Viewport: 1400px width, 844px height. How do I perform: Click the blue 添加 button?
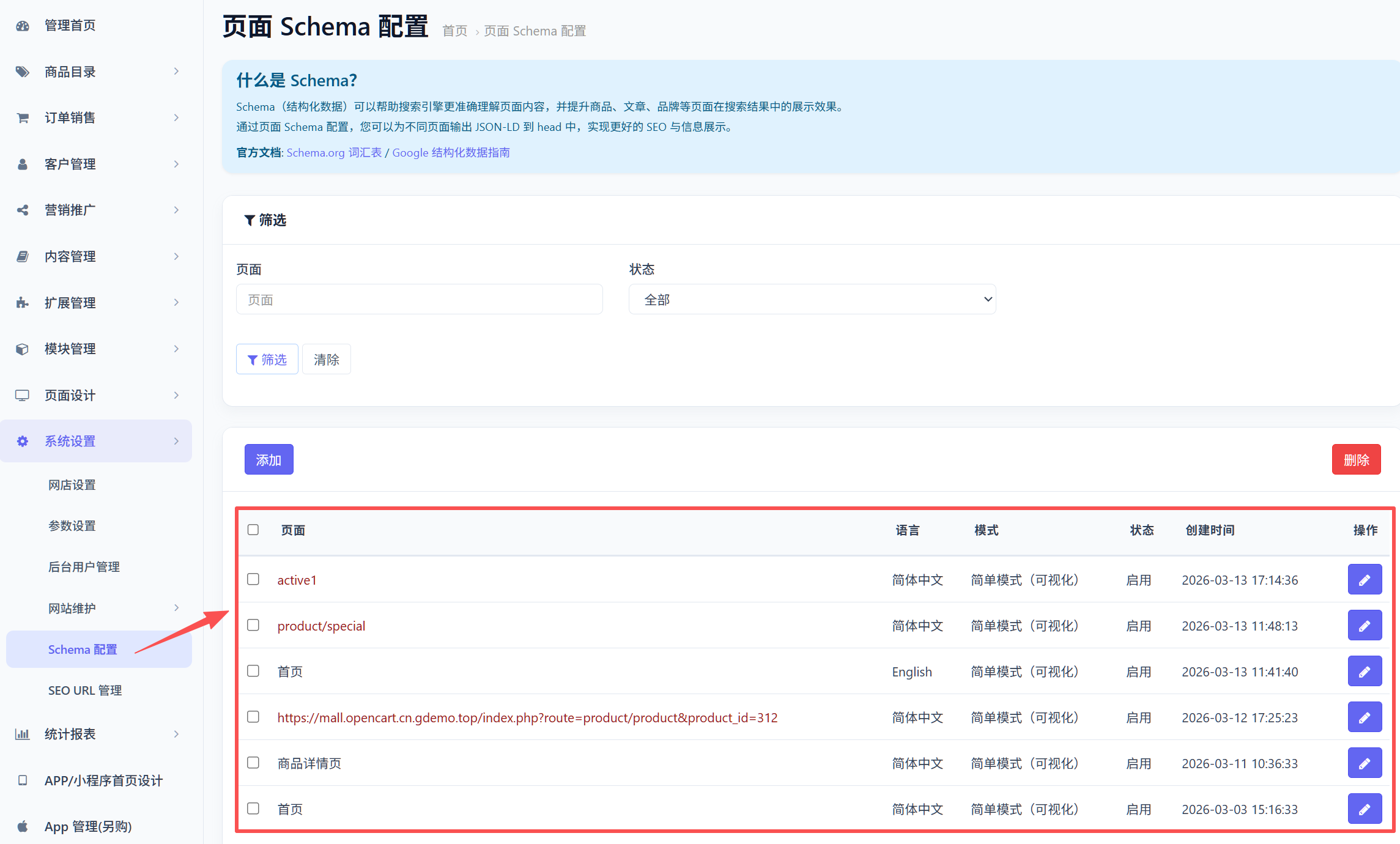coord(269,459)
